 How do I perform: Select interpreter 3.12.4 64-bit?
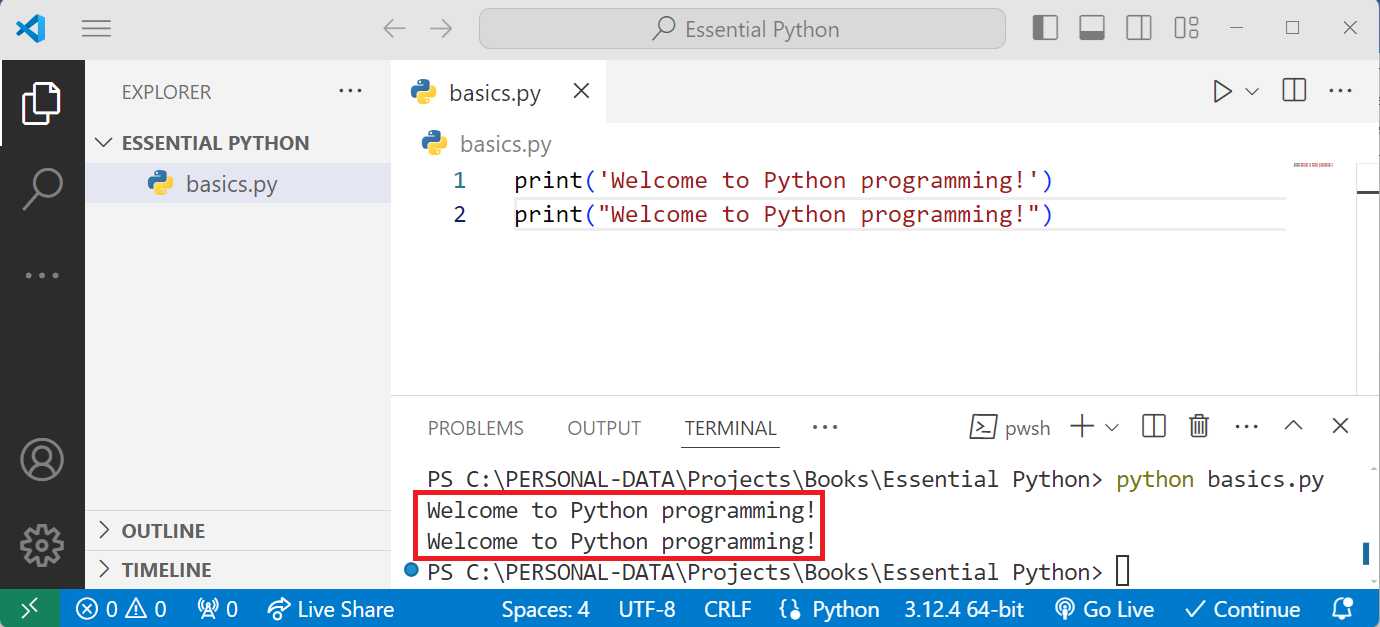[x=964, y=609]
